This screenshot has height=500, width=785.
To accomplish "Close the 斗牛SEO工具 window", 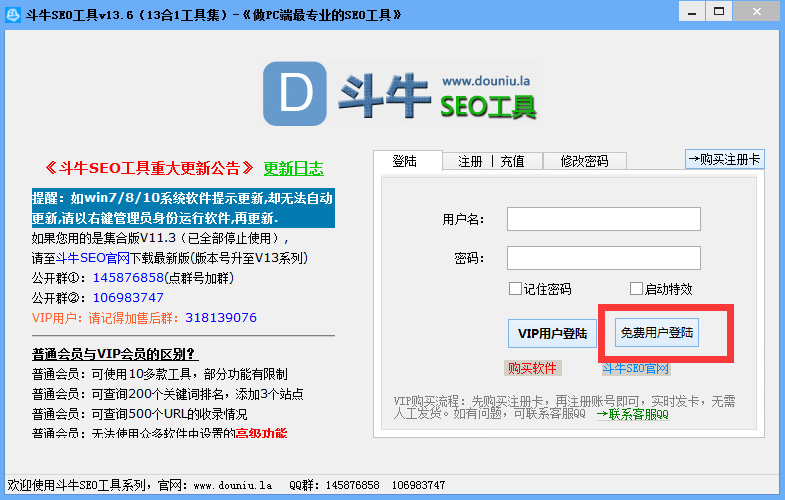I will pos(756,12).
